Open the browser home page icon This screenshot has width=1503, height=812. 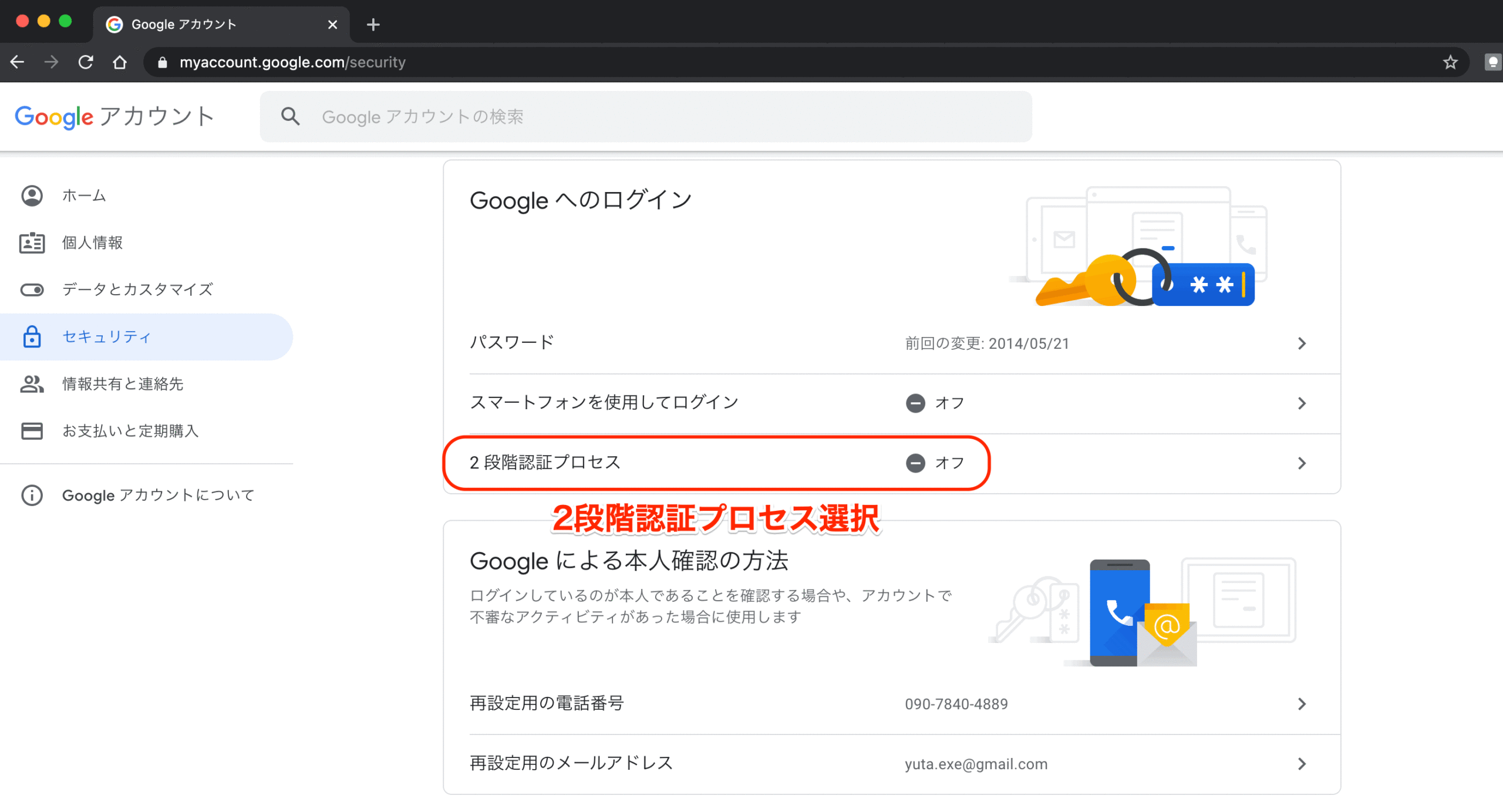[x=120, y=62]
